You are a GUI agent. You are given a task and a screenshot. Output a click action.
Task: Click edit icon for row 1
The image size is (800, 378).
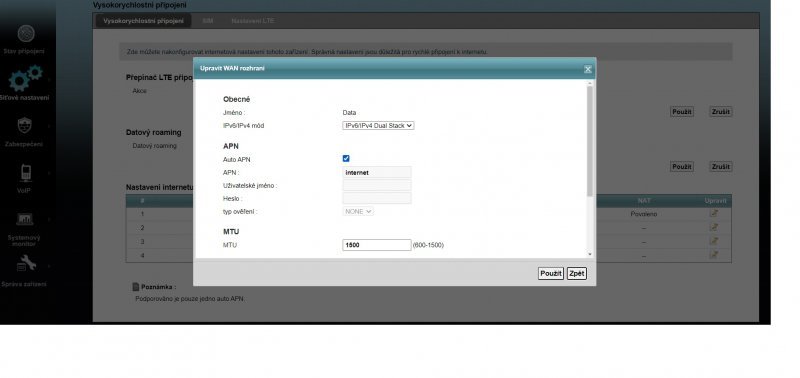(714, 214)
